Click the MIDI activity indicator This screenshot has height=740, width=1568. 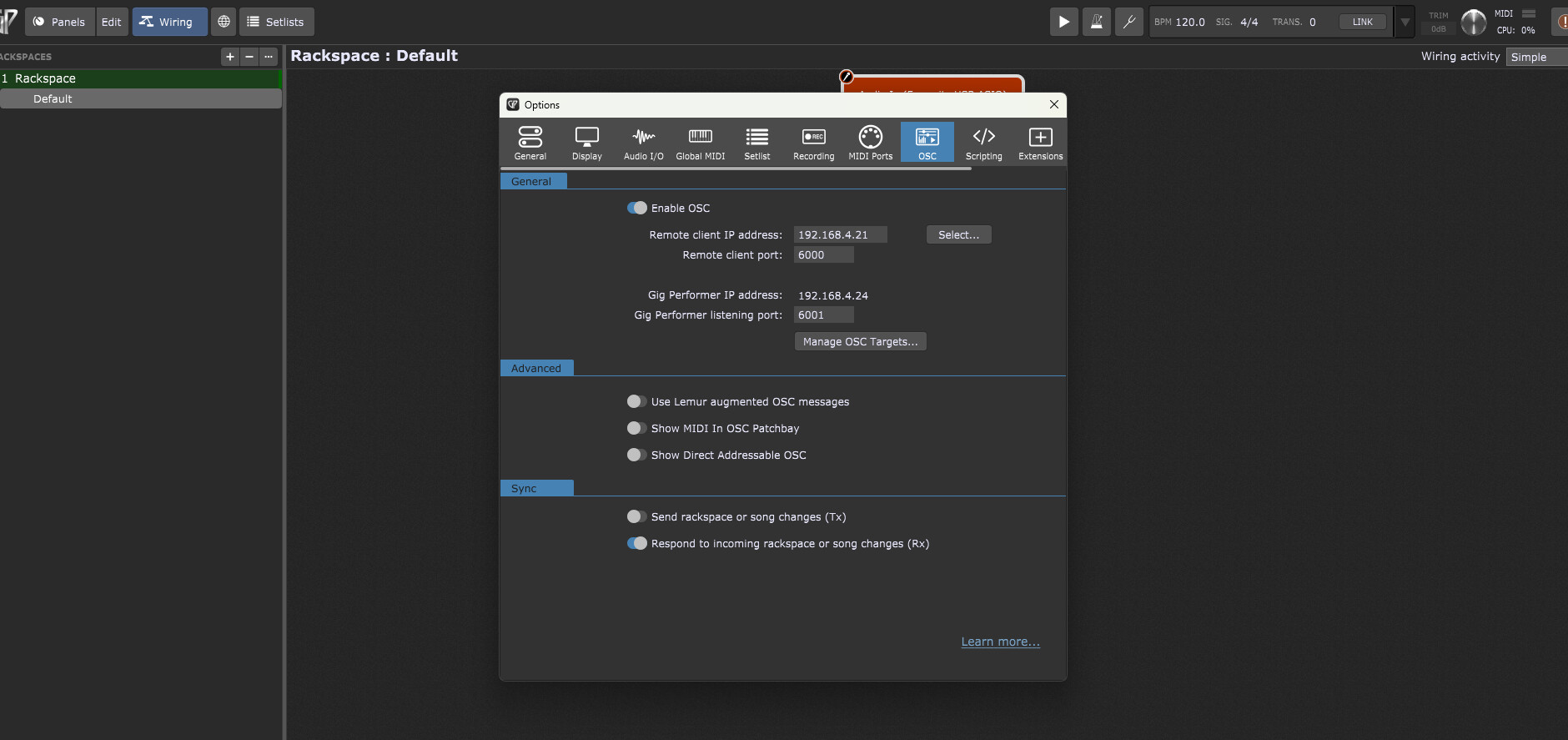click(x=1529, y=13)
